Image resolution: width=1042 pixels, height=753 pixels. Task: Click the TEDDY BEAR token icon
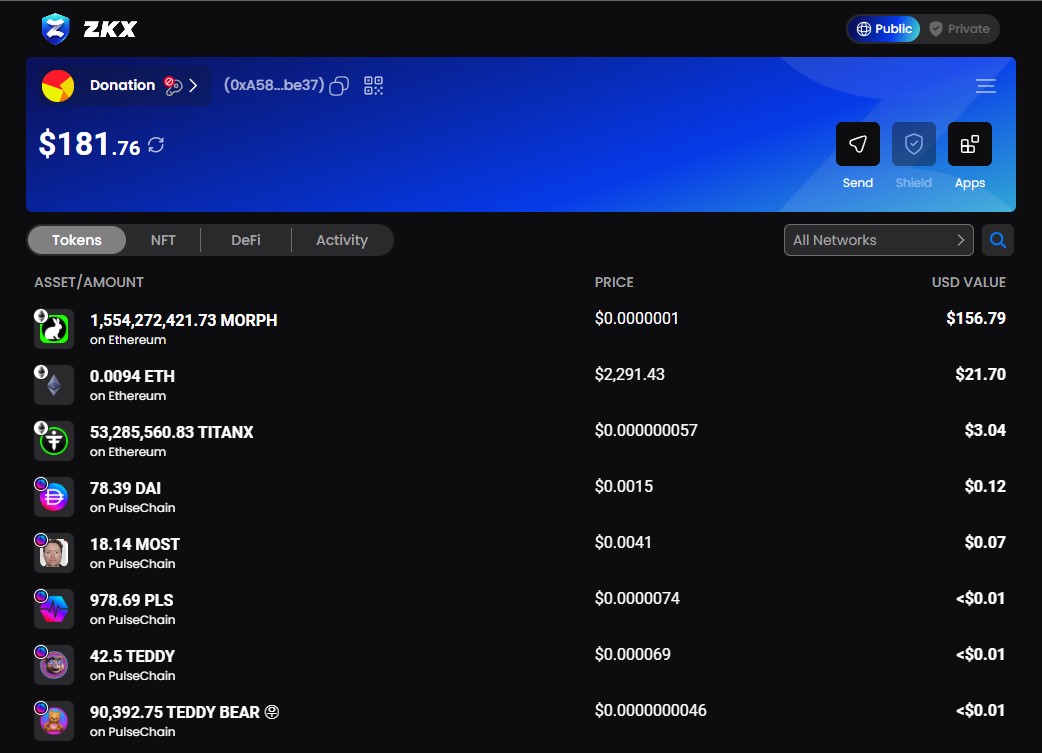click(54, 721)
